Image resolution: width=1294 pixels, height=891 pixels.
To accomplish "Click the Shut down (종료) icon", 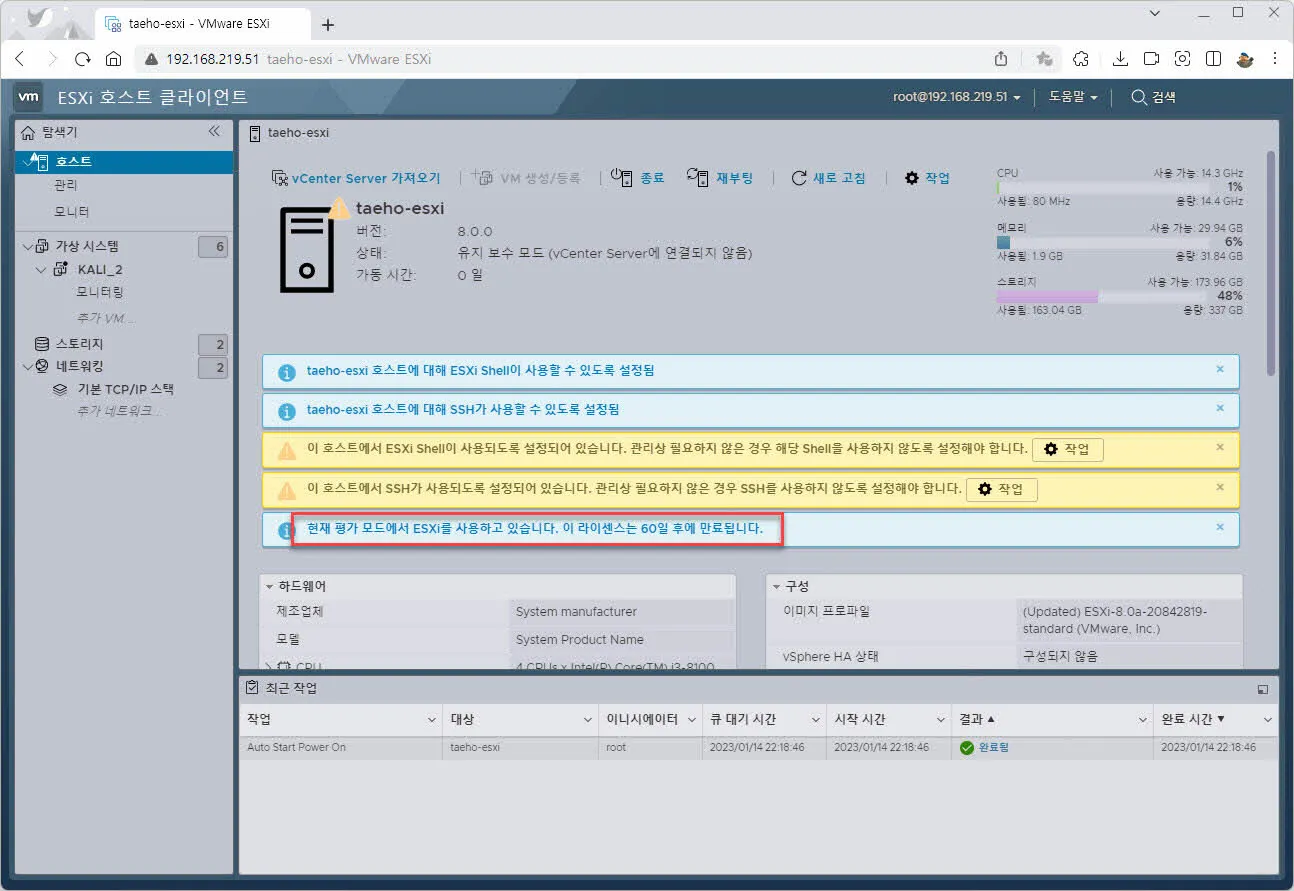I will click(621, 178).
